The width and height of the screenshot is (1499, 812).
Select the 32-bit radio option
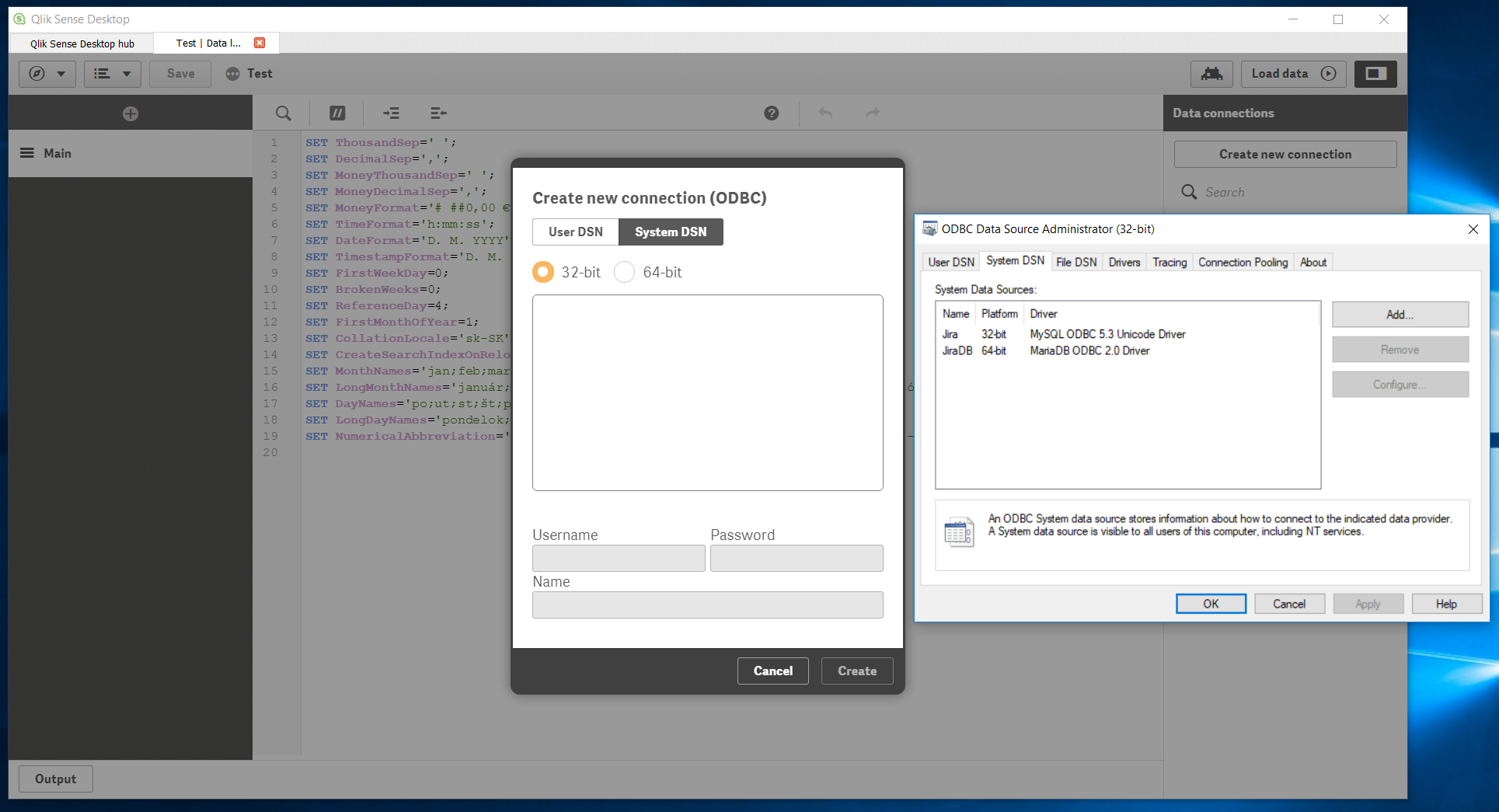click(x=543, y=272)
